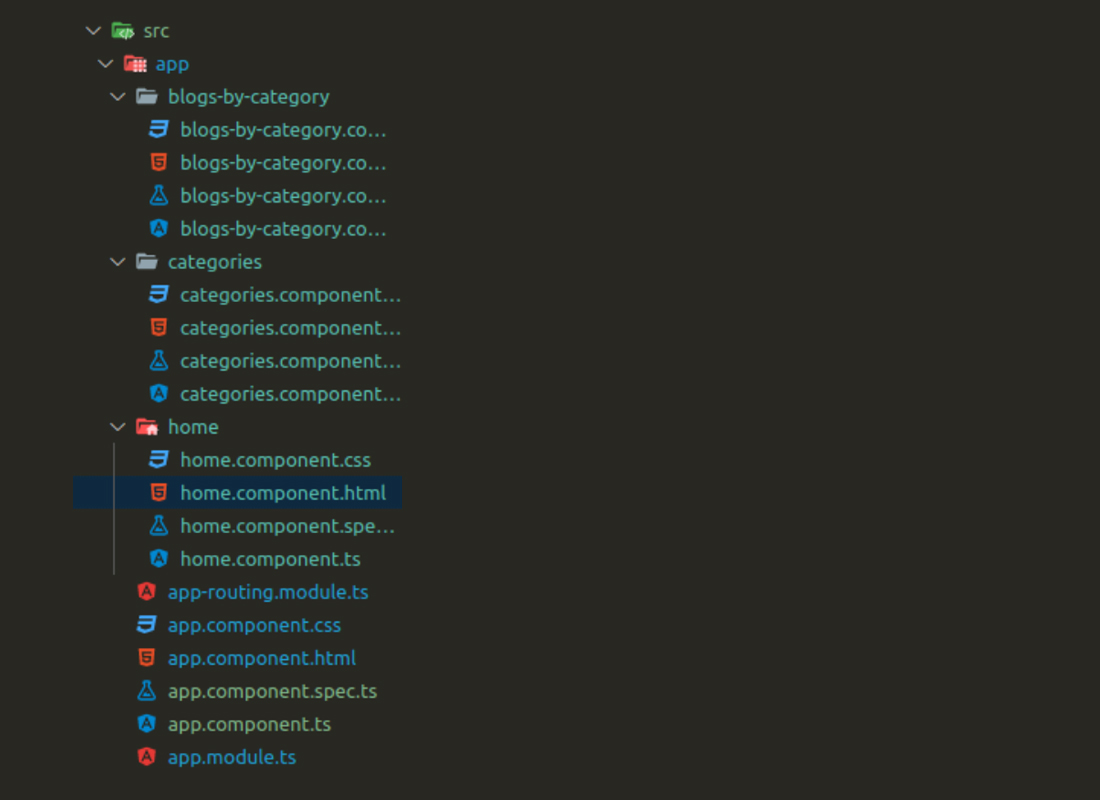Click the app folder icon

(x=136, y=63)
